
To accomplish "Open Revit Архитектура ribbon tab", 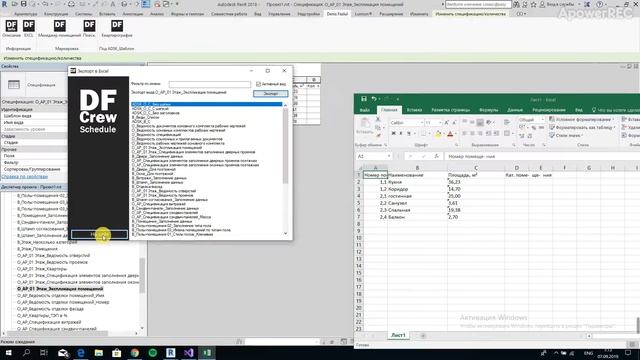I will [x=25, y=14].
